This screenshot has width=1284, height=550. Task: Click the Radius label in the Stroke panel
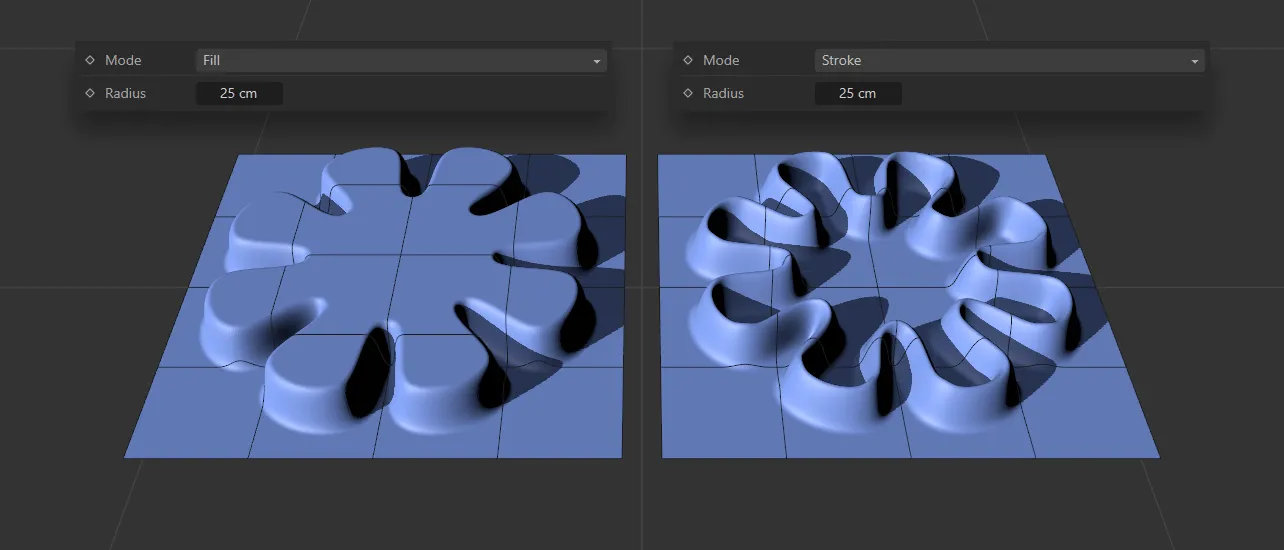pos(723,93)
